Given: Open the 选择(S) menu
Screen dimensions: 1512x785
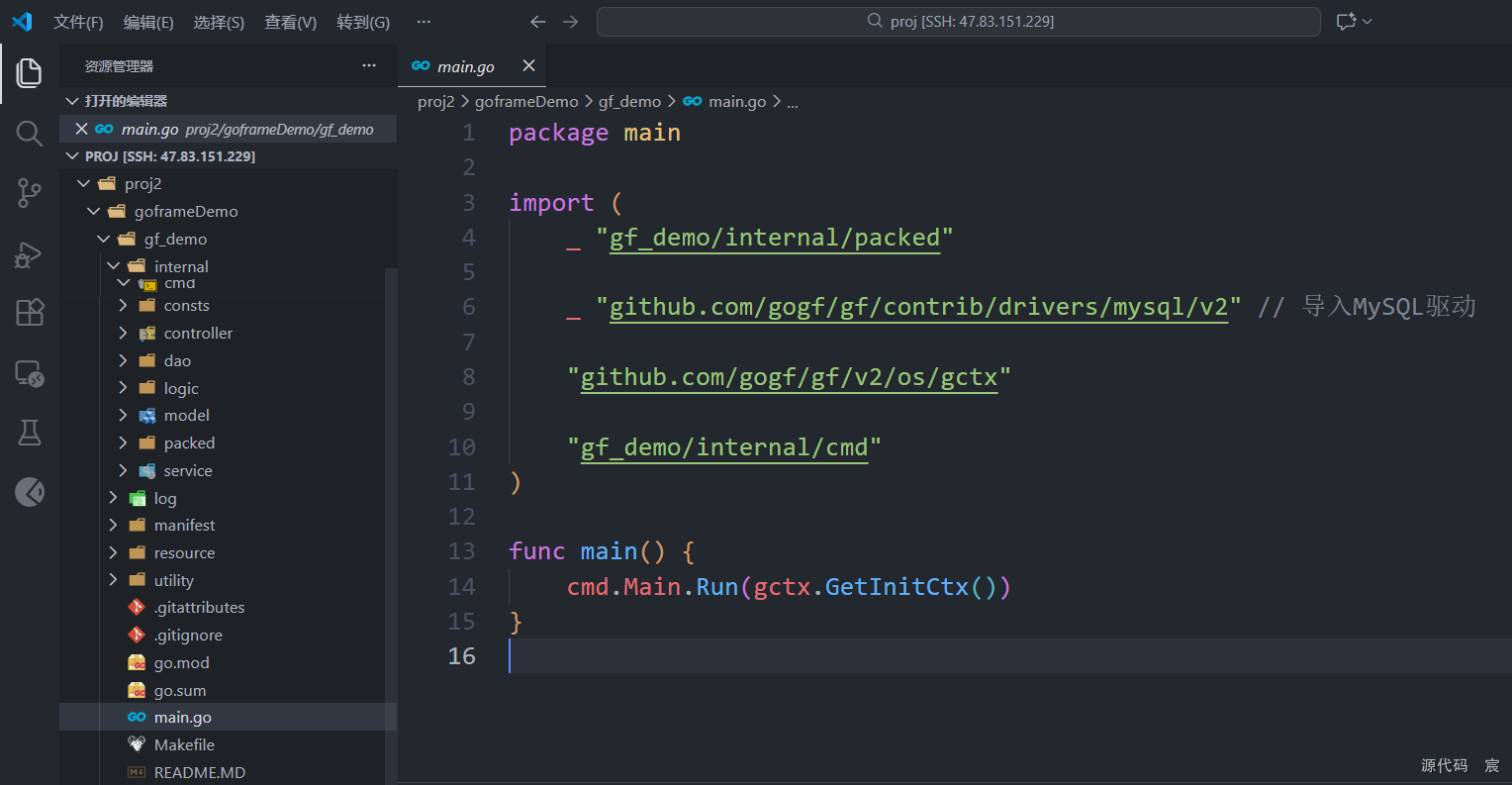Looking at the screenshot, I should point(219,22).
